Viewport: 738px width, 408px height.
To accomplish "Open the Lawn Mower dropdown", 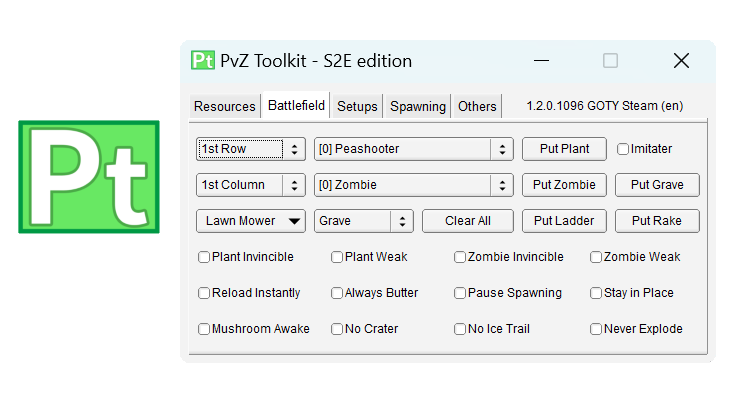I will point(251,221).
